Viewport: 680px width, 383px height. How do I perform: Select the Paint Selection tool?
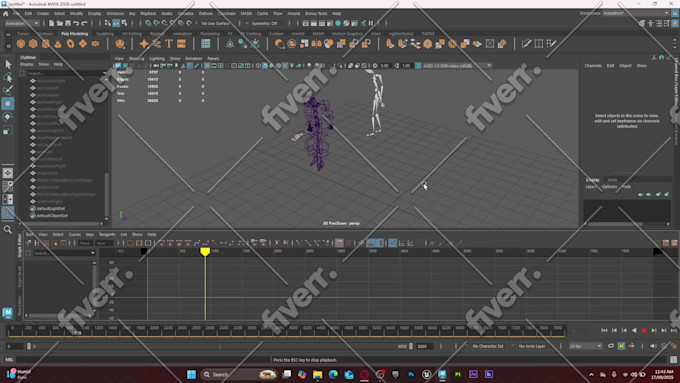[8, 90]
